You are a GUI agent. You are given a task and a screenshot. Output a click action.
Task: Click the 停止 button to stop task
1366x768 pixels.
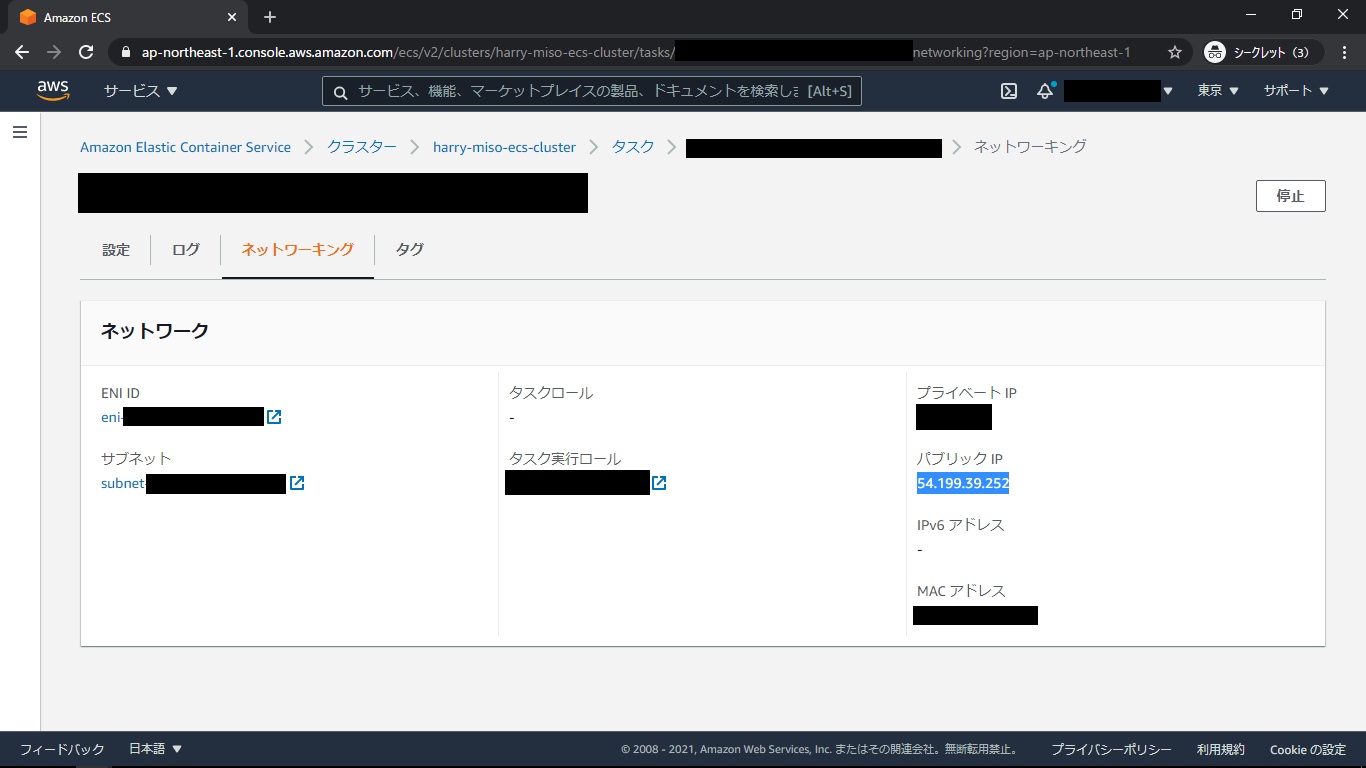click(1290, 196)
